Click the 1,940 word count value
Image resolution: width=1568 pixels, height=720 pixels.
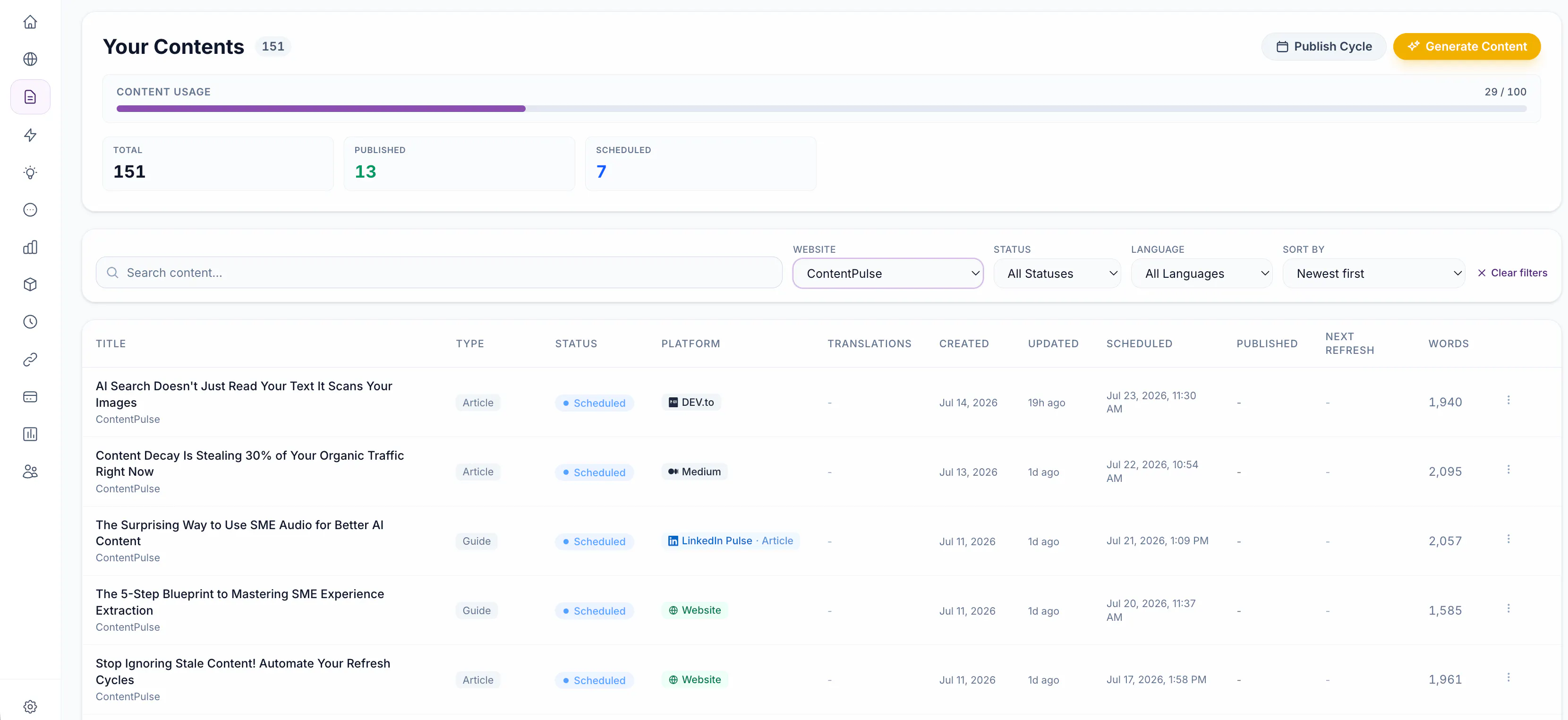coord(1445,402)
